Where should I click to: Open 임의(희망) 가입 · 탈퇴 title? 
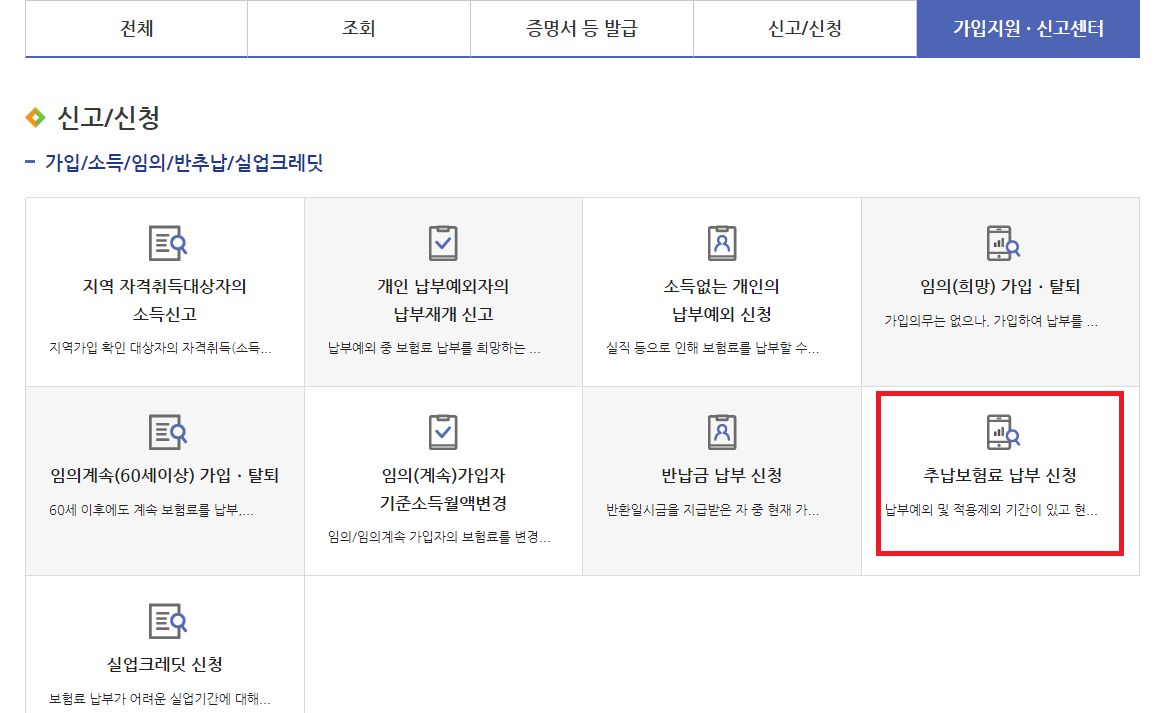1000,287
